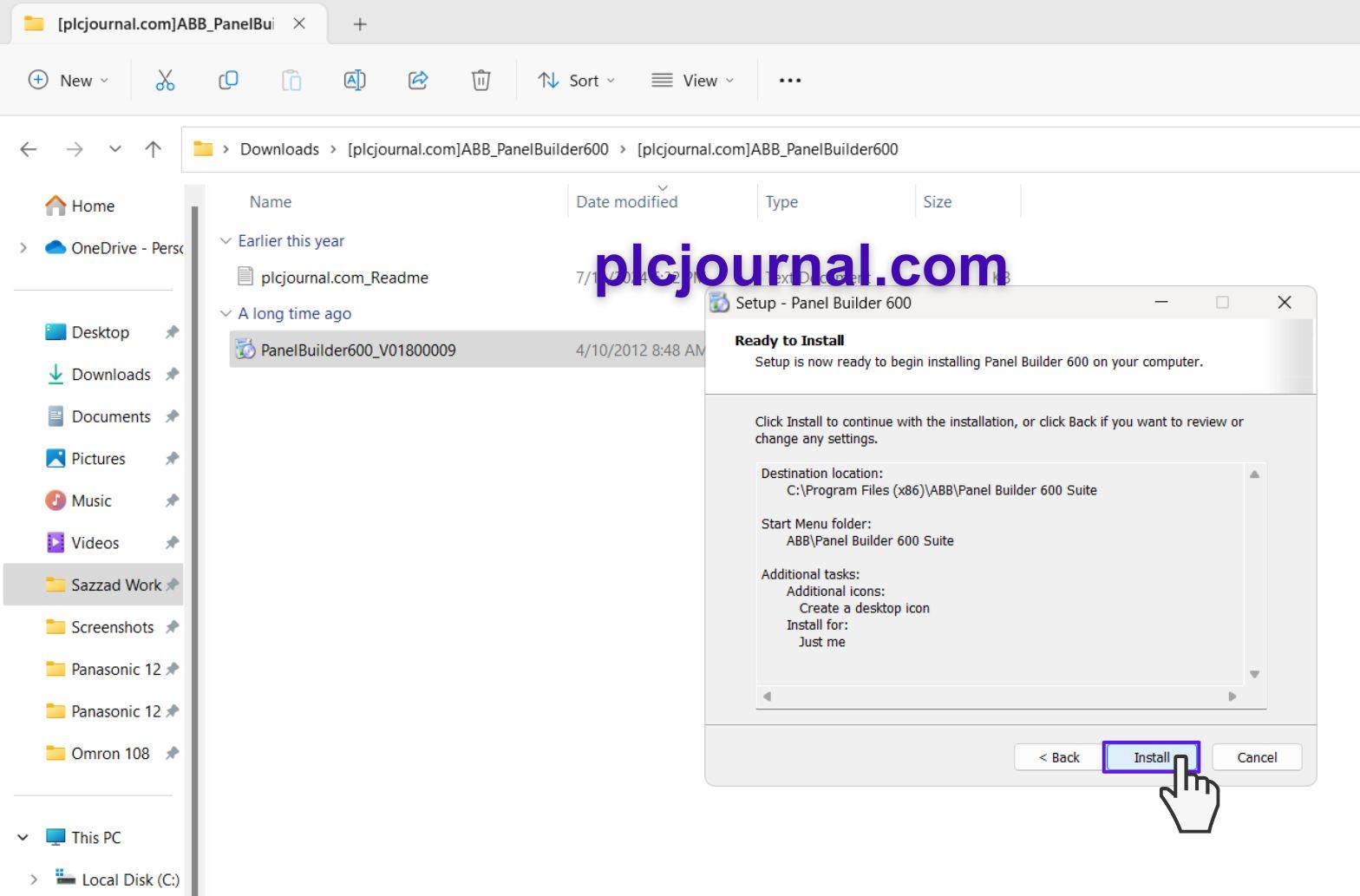Click the Paste clipboard icon
1360x896 pixels.
pos(291,81)
